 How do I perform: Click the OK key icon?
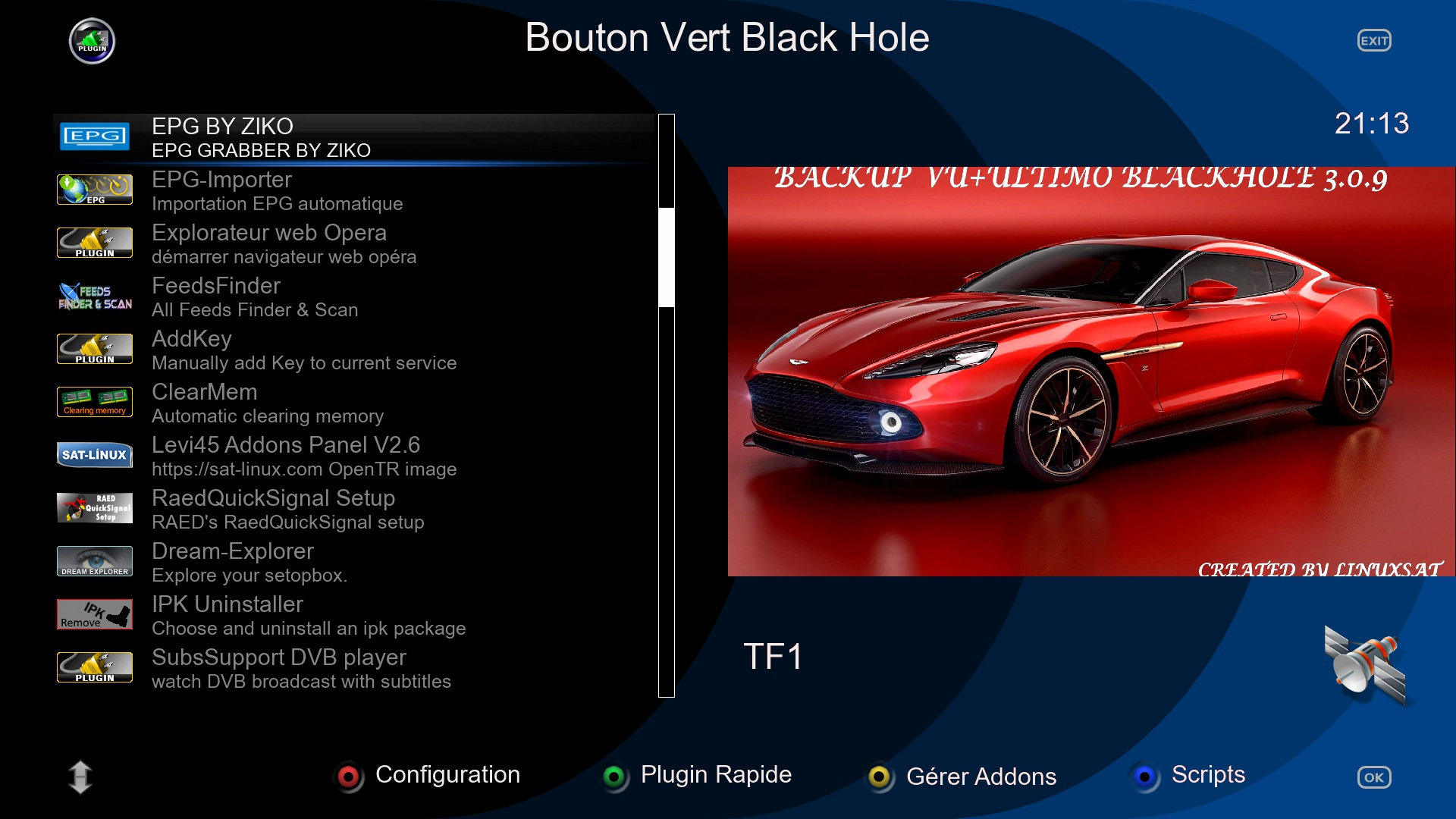point(1373,777)
